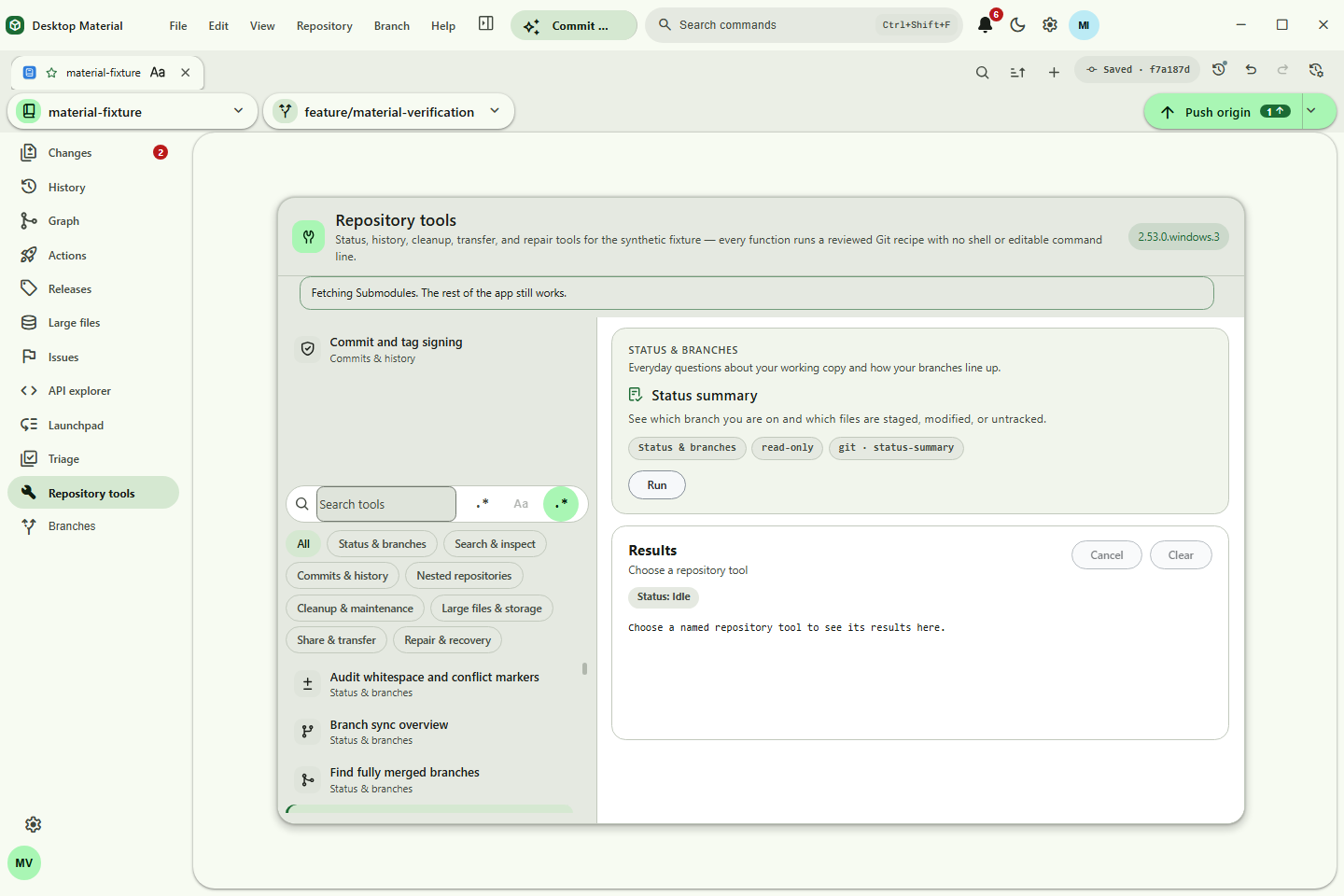
Task: Open the View menu
Action: [262, 26]
